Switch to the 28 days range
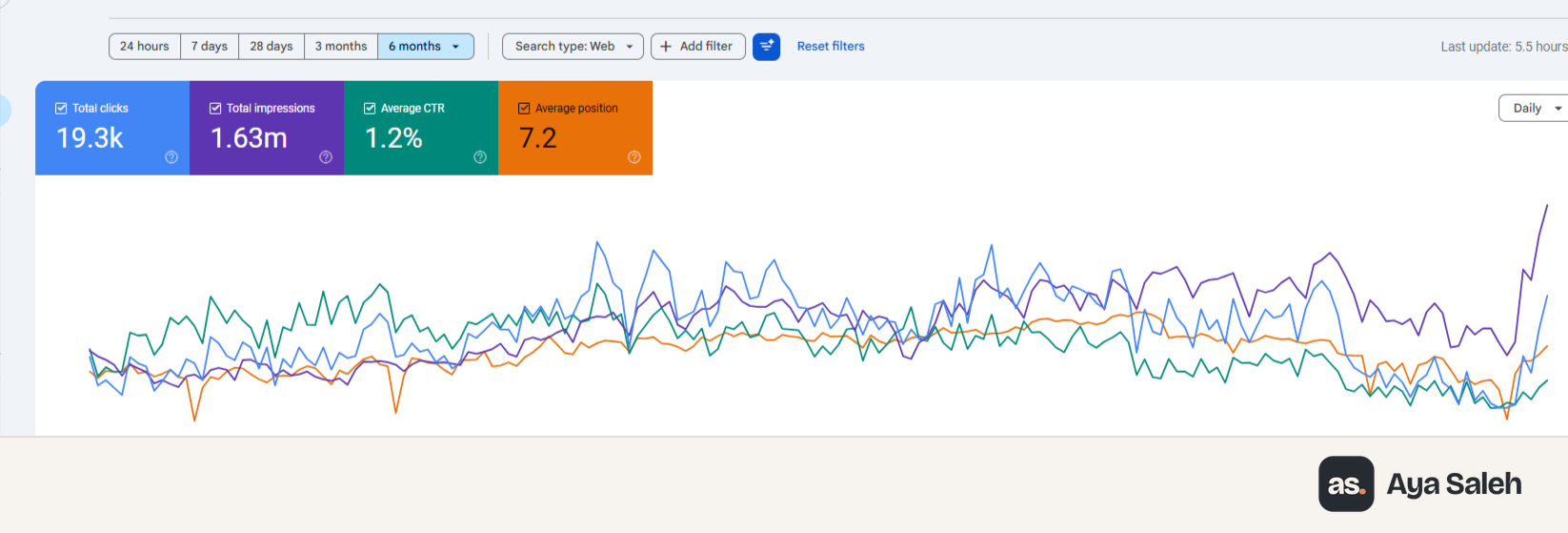 coord(271,46)
